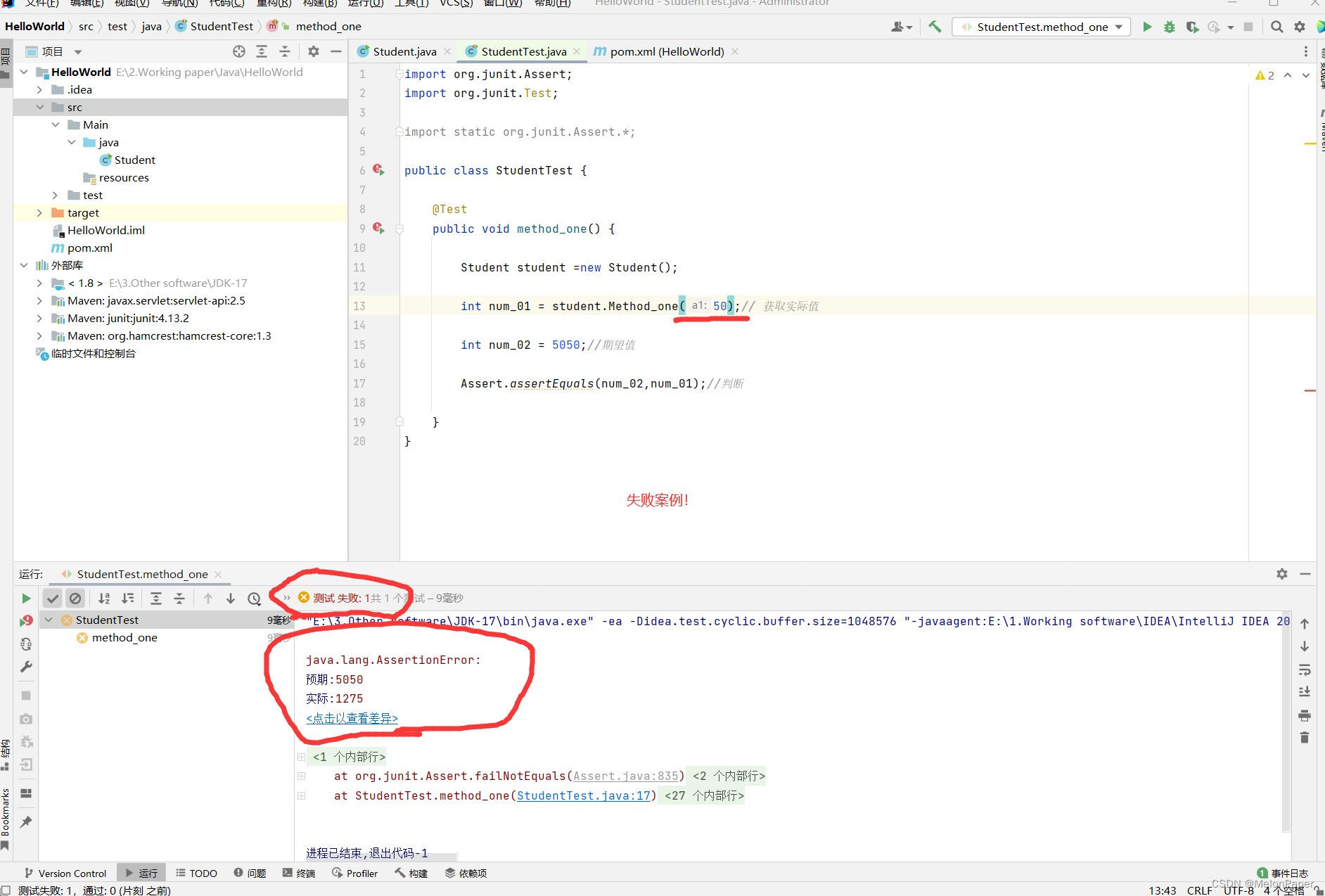Sort test results alphabetically
1325x896 pixels.
tap(104, 599)
